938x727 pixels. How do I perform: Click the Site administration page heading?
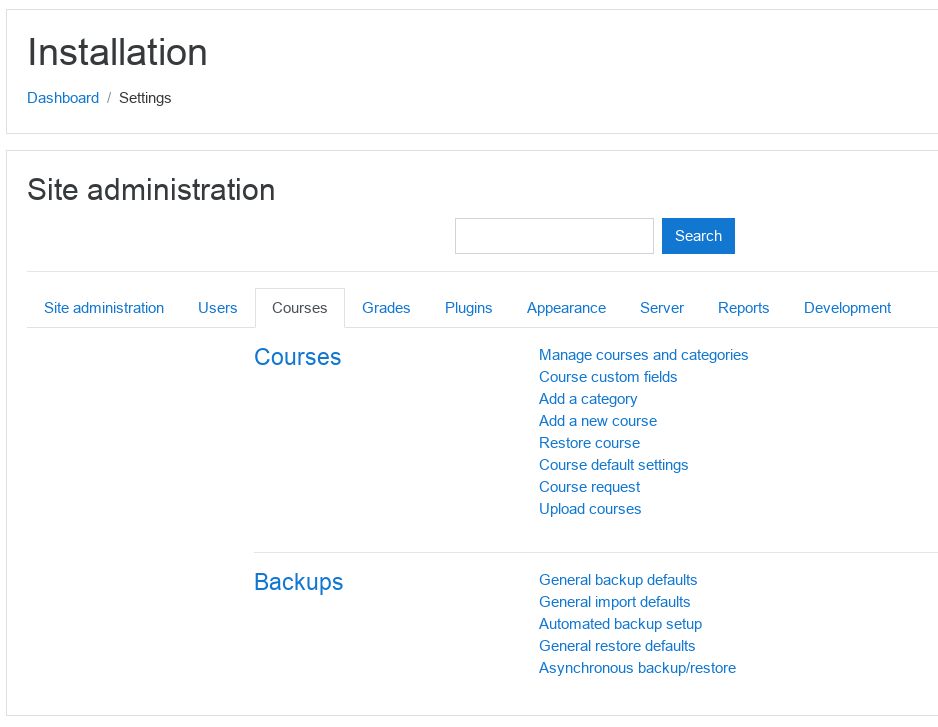click(x=151, y=190)
